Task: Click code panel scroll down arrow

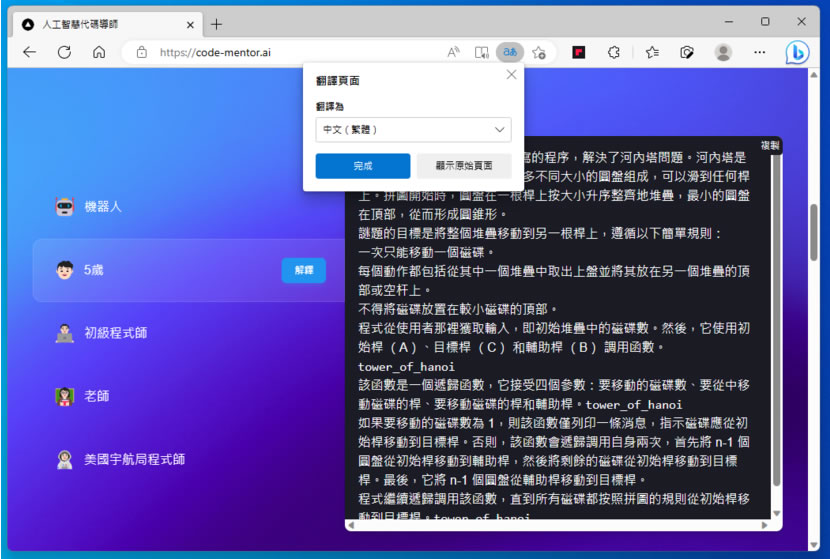Action: pos(777,513)
